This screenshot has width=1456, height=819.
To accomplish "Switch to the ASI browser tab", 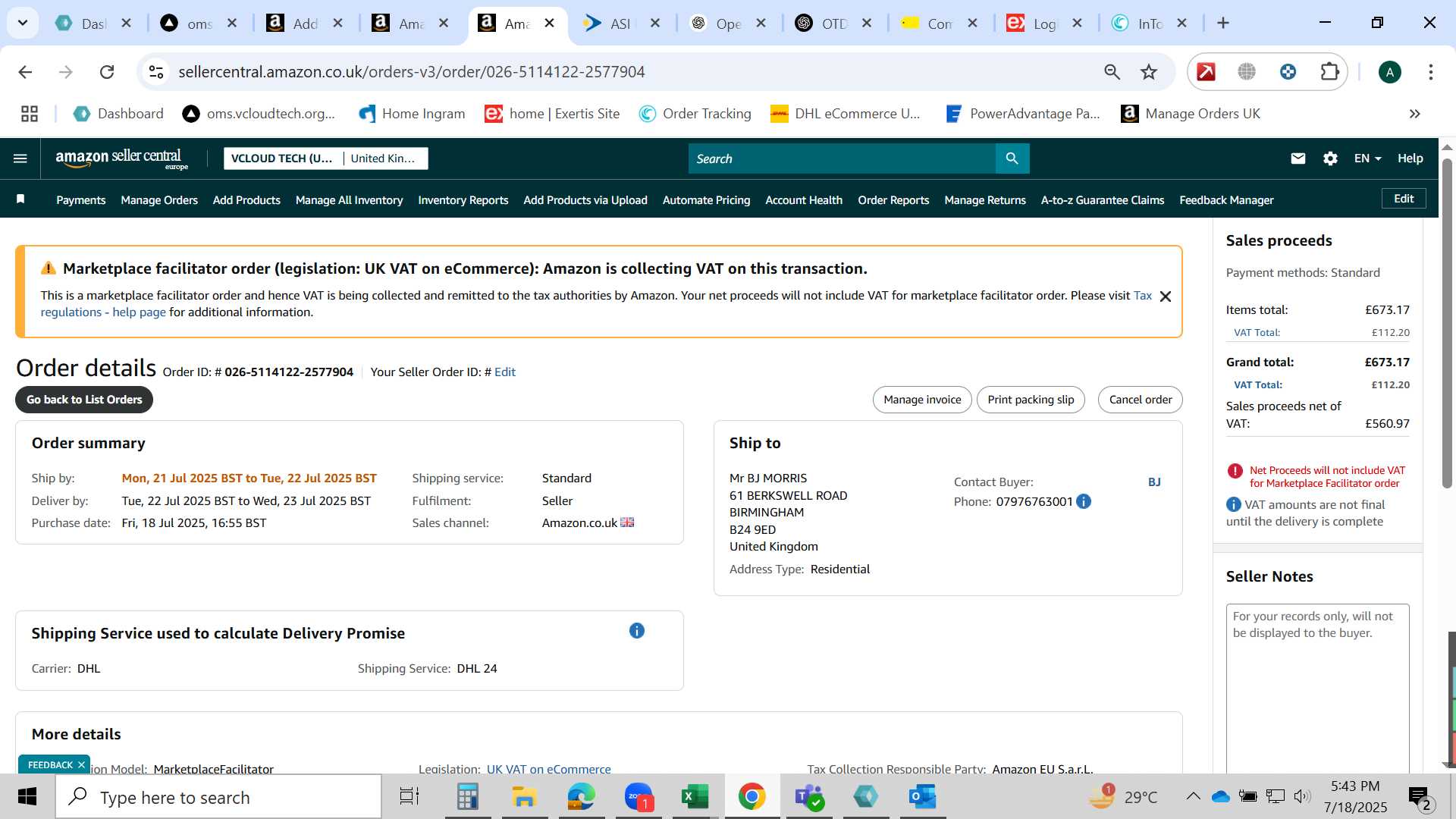I will (620, 24).
